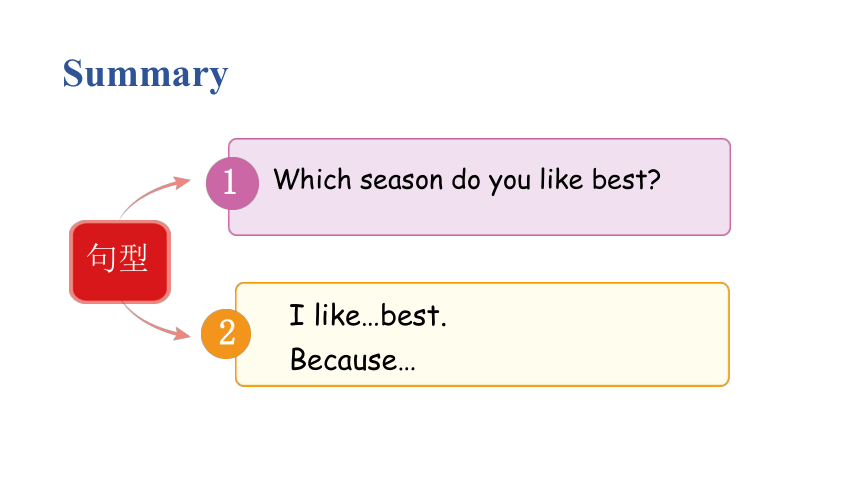Click the word "you" in the question
860x484 pixels.
(x=510, y=182)
